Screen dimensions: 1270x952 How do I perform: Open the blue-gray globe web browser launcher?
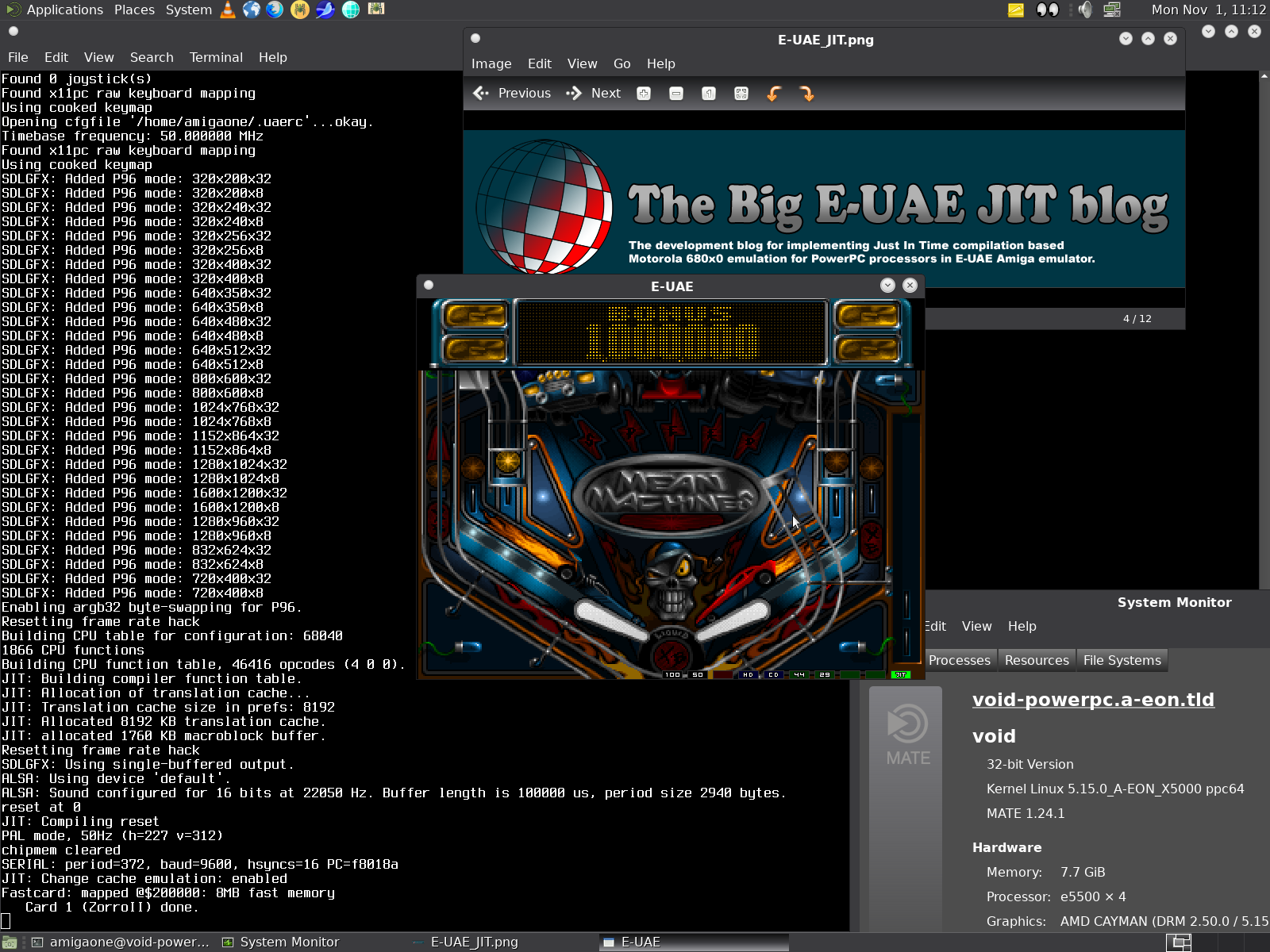point(252,10)
